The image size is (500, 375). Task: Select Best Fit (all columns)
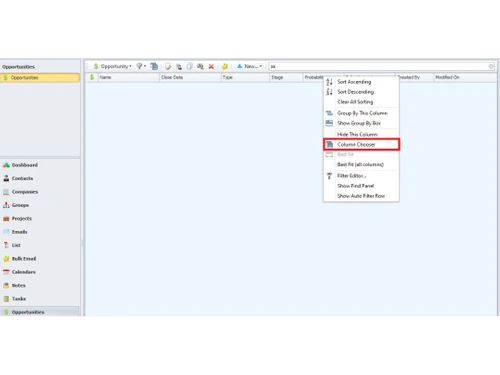361,164
